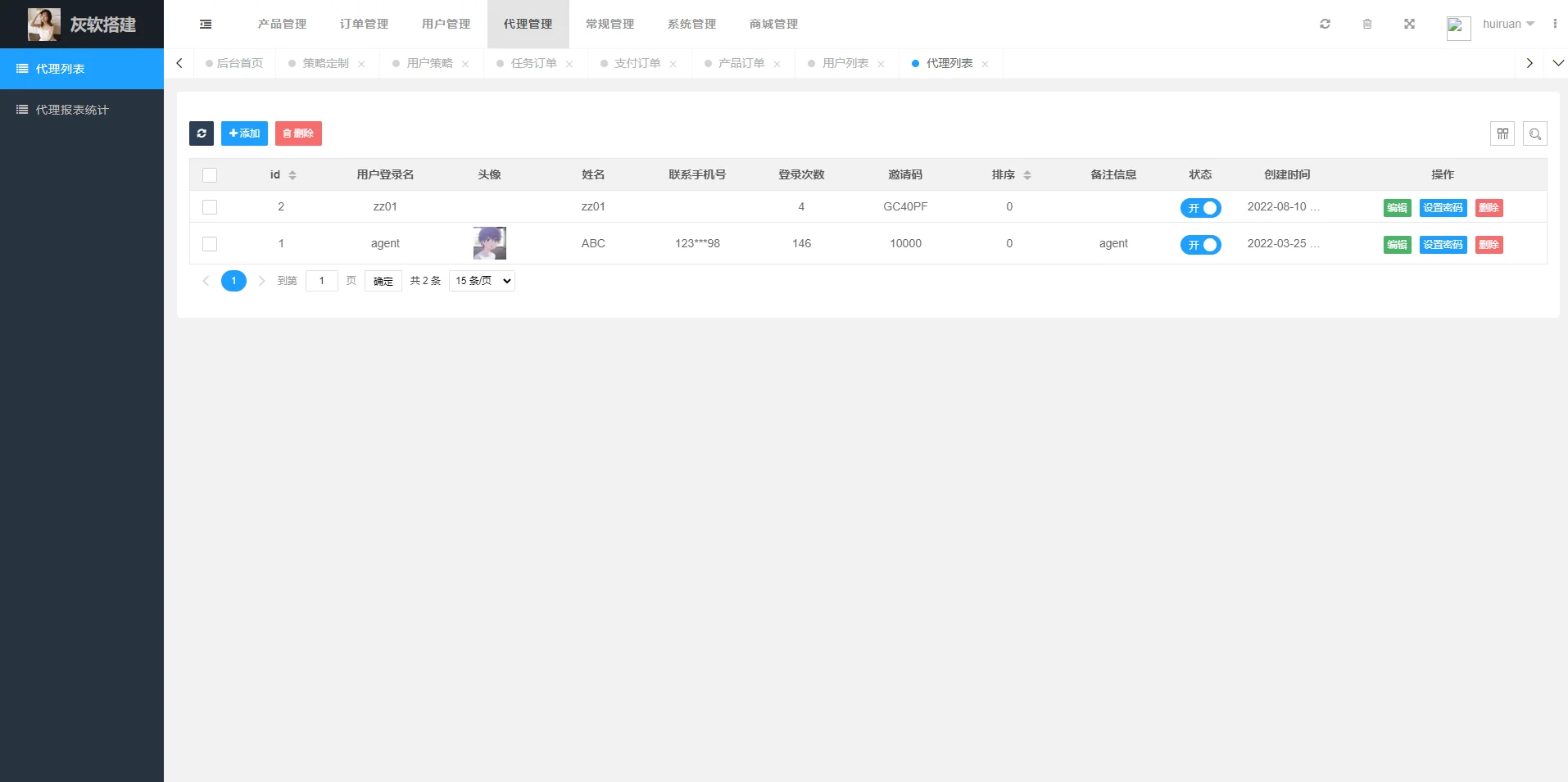Image resolution: width=1568 pixels, height=782 pixels.
Task: Collapse the sidebar using the menu fold icon
Action: pos(206,25)
